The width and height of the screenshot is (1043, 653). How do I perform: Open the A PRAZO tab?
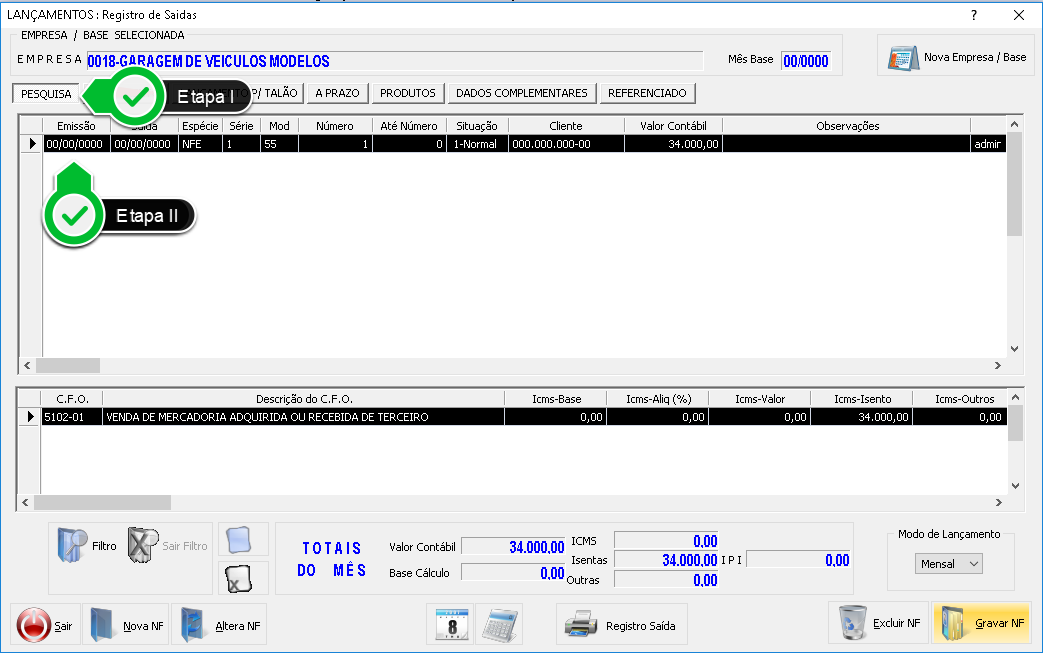338,93
